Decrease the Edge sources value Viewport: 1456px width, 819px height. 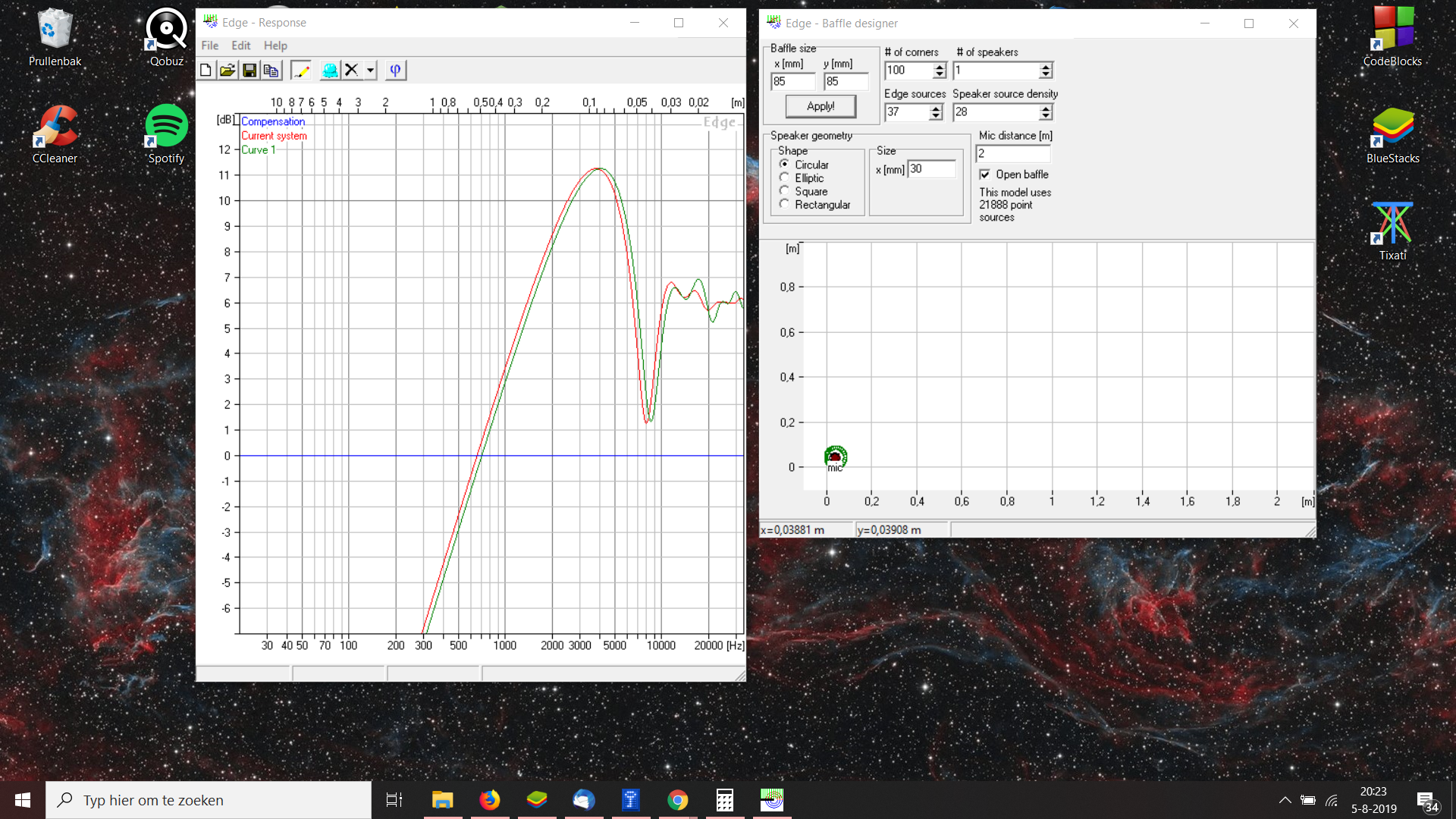pyautogui.click(x=936, y=116)
